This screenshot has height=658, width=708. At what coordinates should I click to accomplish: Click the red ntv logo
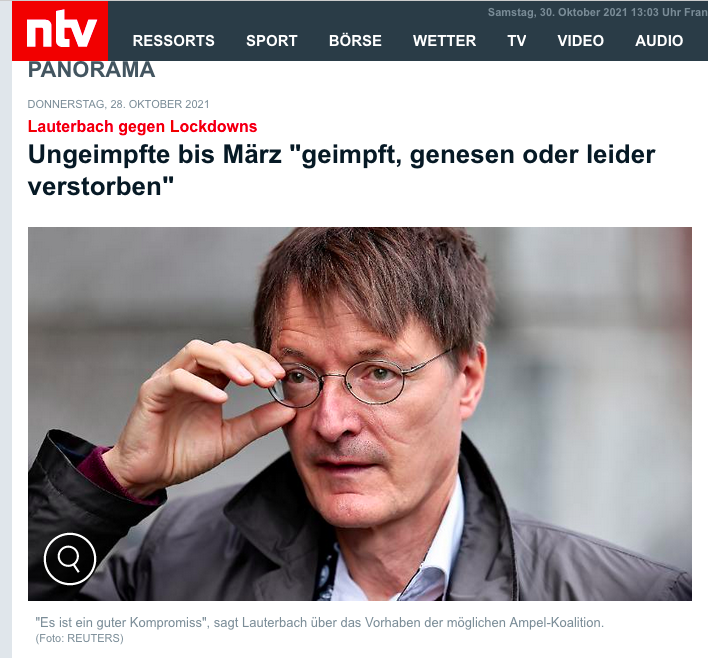point(60,31)
